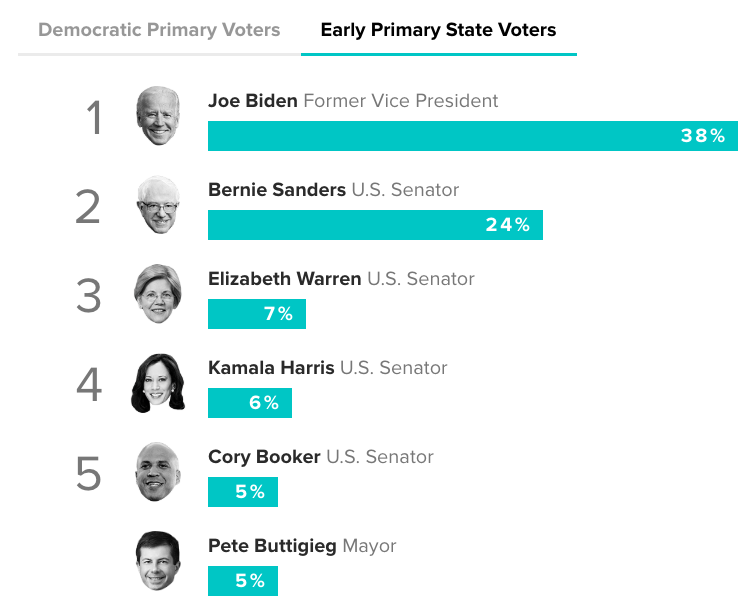754x609 pixels.
Task: Select Elizabeth Warren's 7% bar
Action: tap(257, 314)
